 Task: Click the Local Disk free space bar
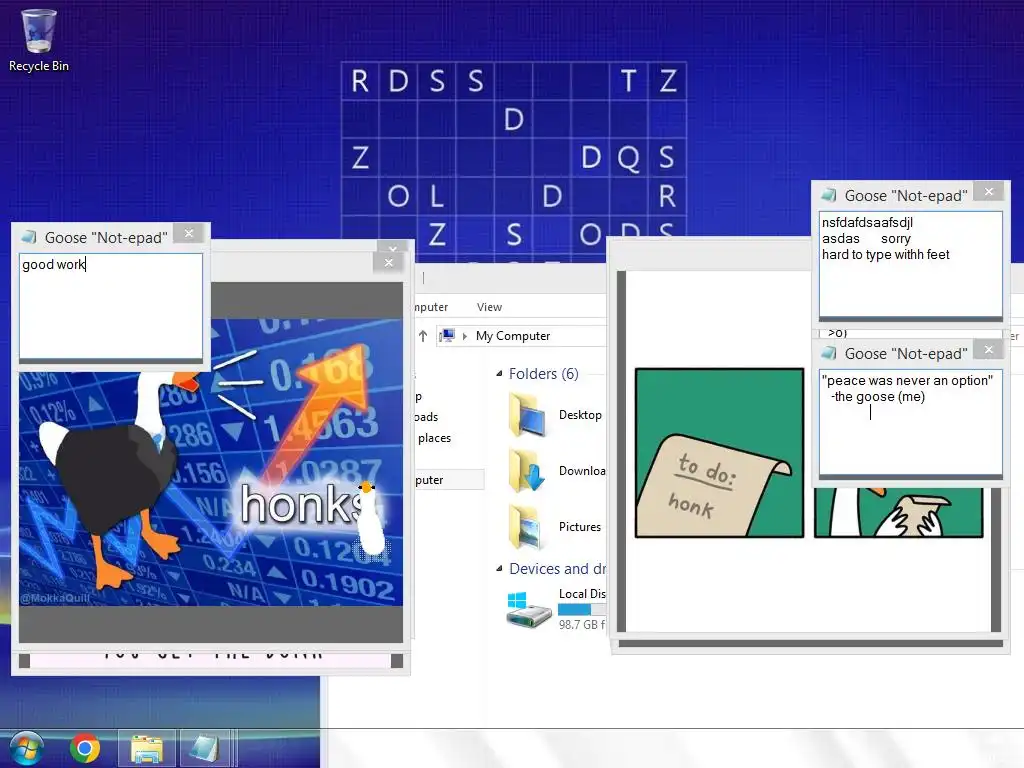point(582,609)
